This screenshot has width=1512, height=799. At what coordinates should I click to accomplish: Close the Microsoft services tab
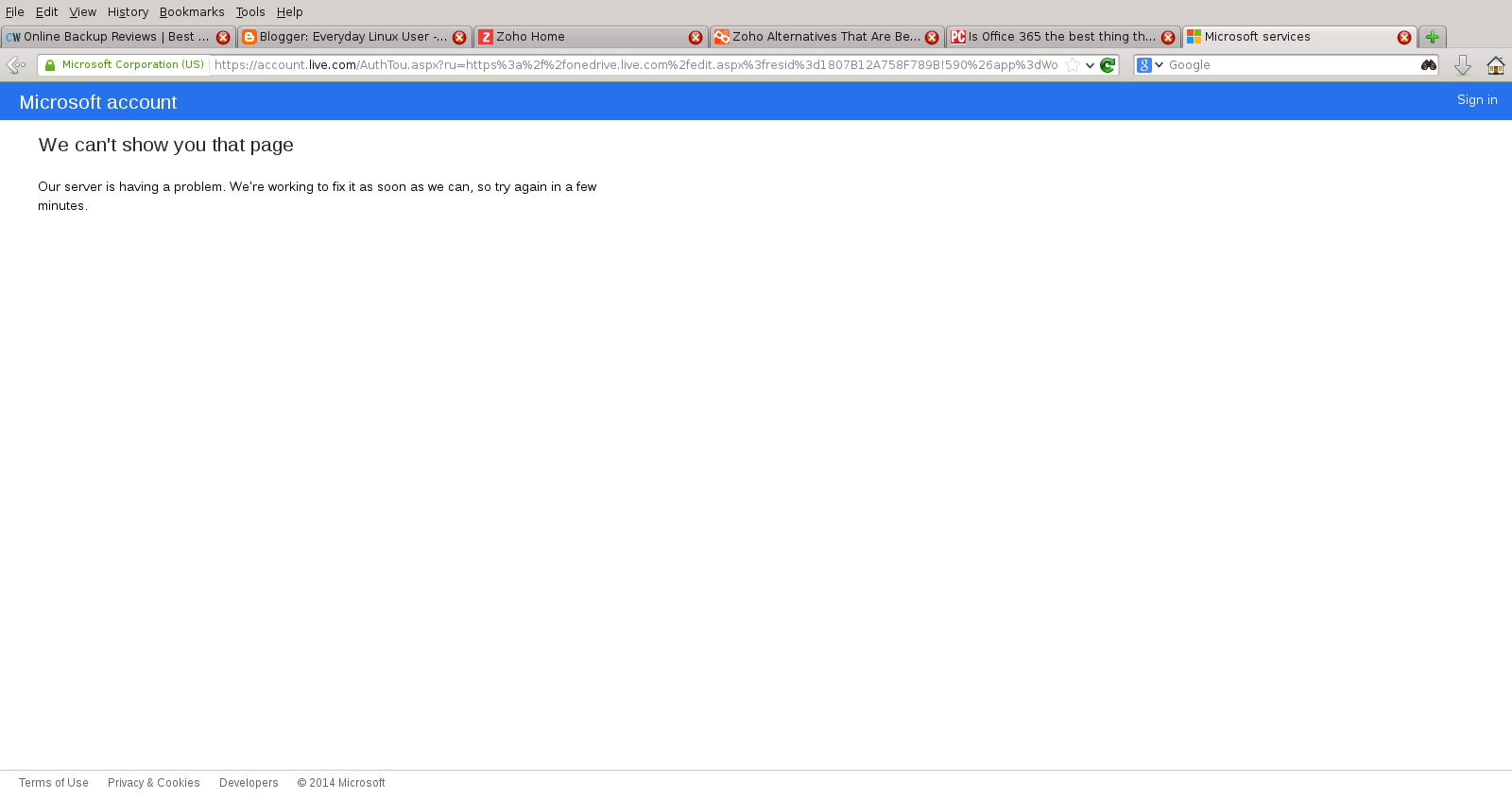pos(1404,38)
